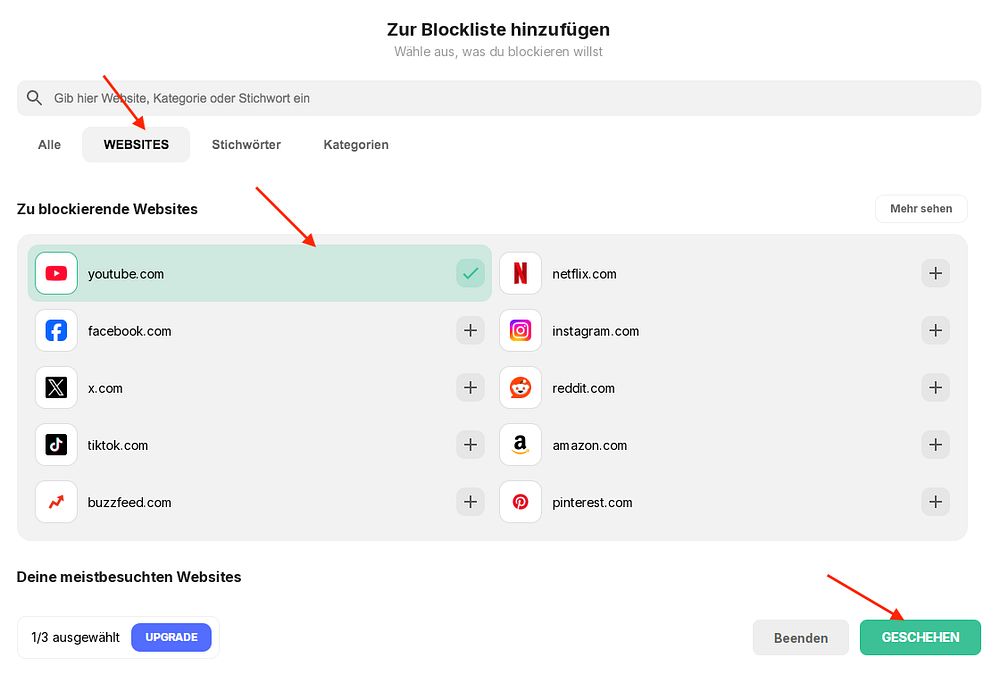
Task: Click the Pinterest logo icon
Action: 520,502
